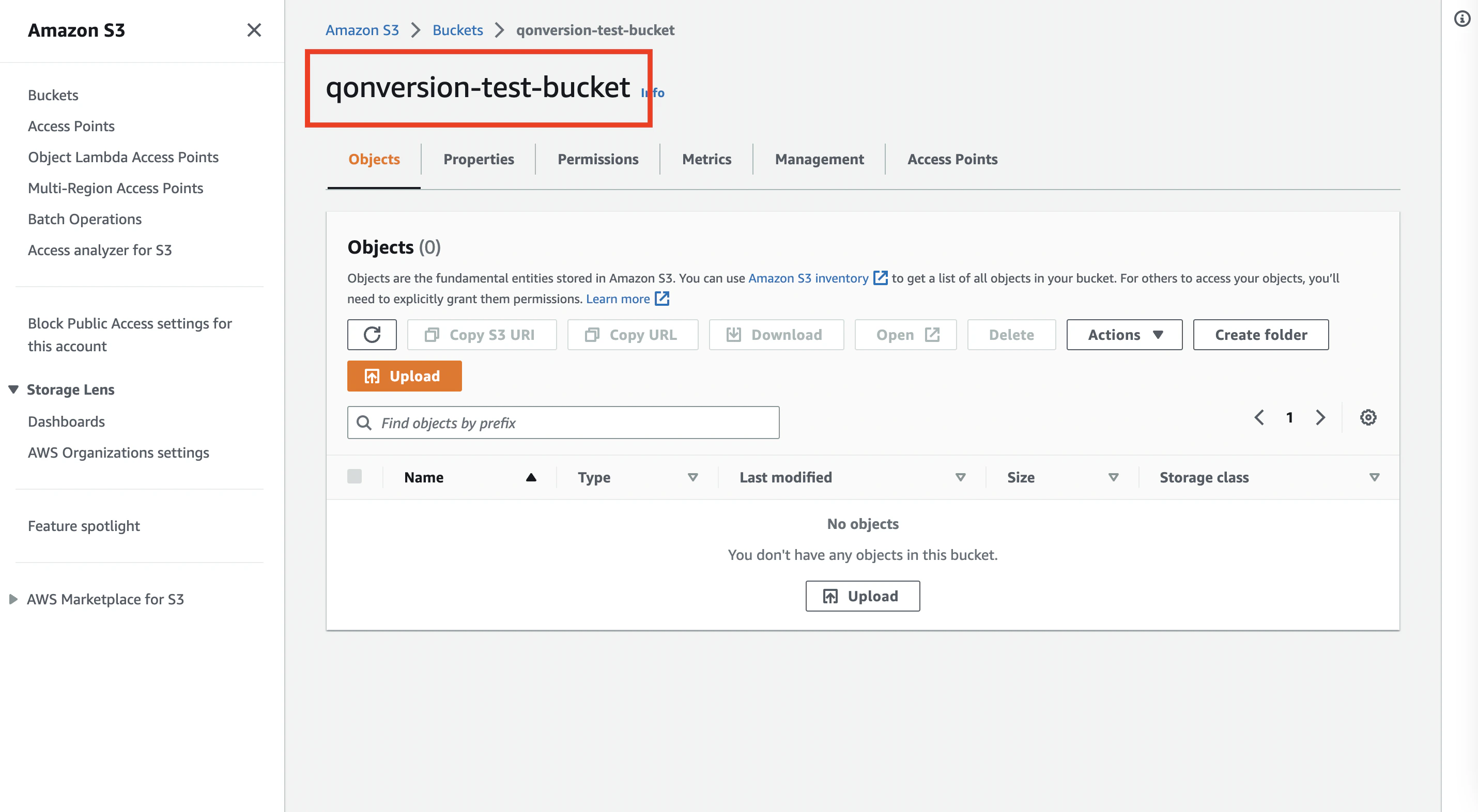
Task: Collapse the Storage Lens section
Action: (14, 389)
